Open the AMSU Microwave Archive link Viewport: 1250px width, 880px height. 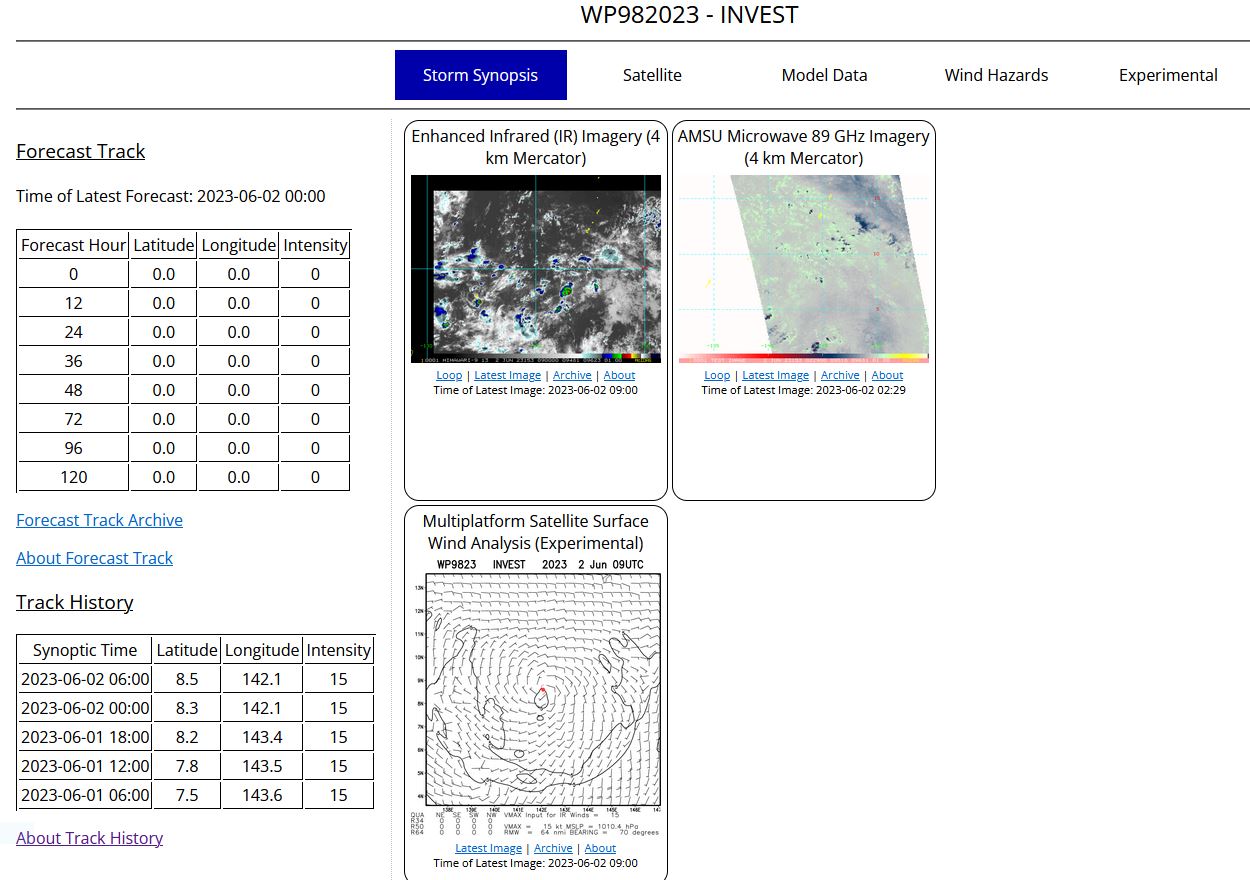pyautogui.click(x=840, y=376)
